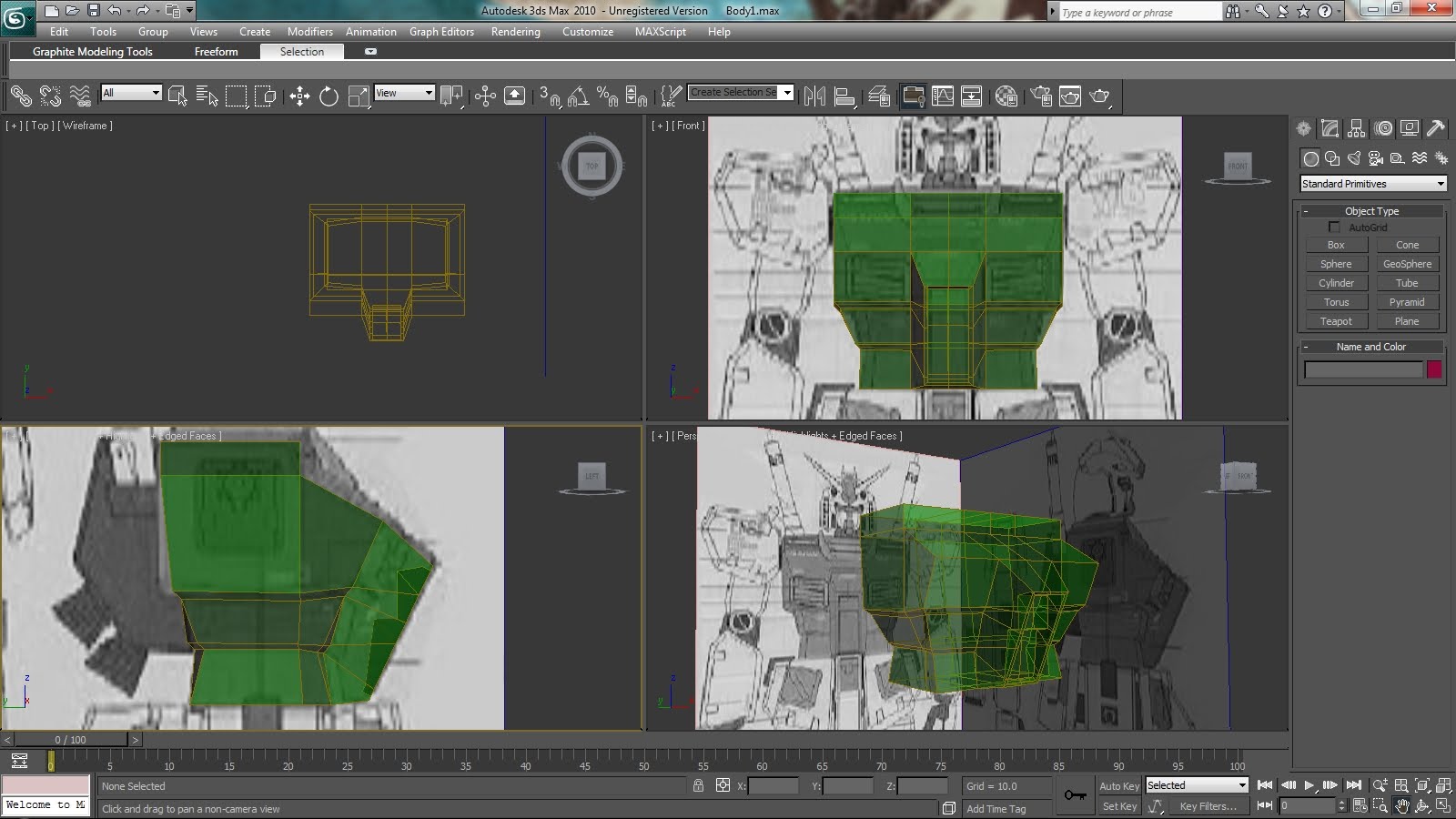
Task: Open the Standard Primitives dropdown
Action: pyautogui.click(x=1372, y=184)
